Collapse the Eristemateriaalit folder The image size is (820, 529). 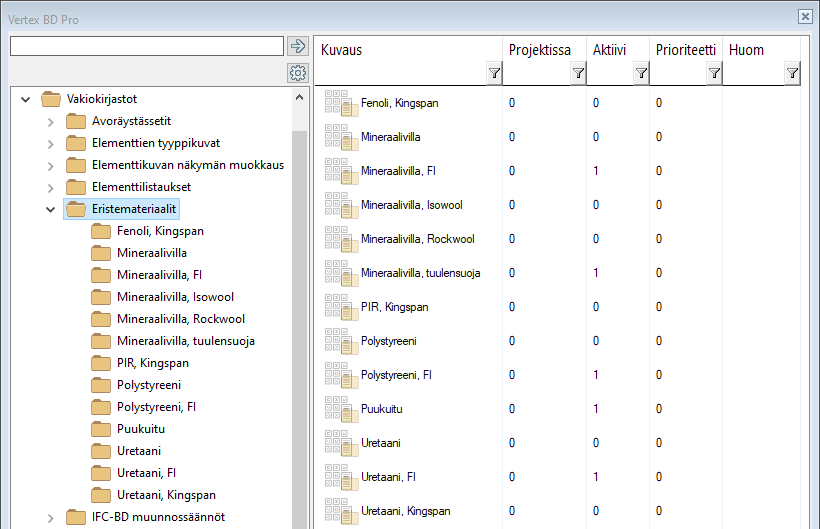click(x=50, y=209)
